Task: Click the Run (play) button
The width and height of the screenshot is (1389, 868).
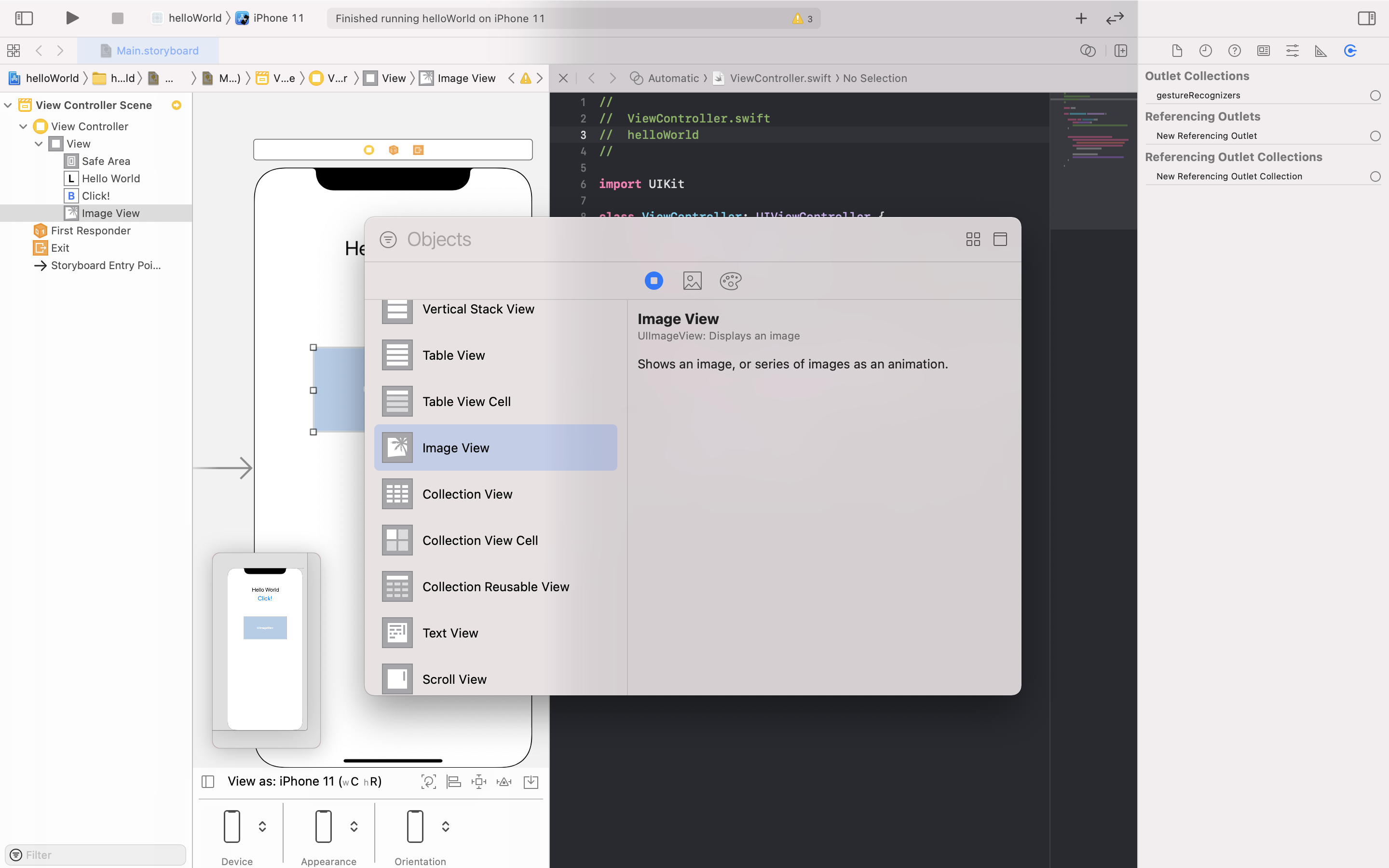Action: pos(72,18)
